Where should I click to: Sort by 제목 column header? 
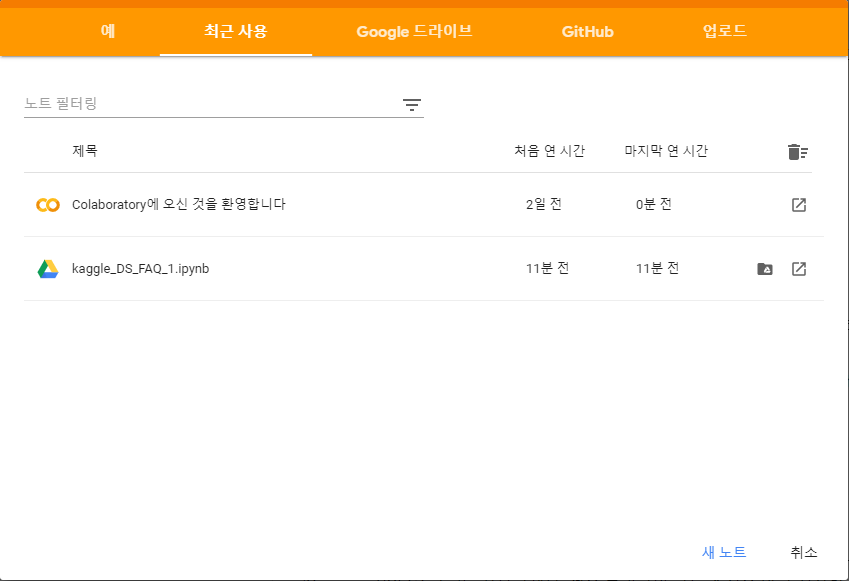(85, 151)
